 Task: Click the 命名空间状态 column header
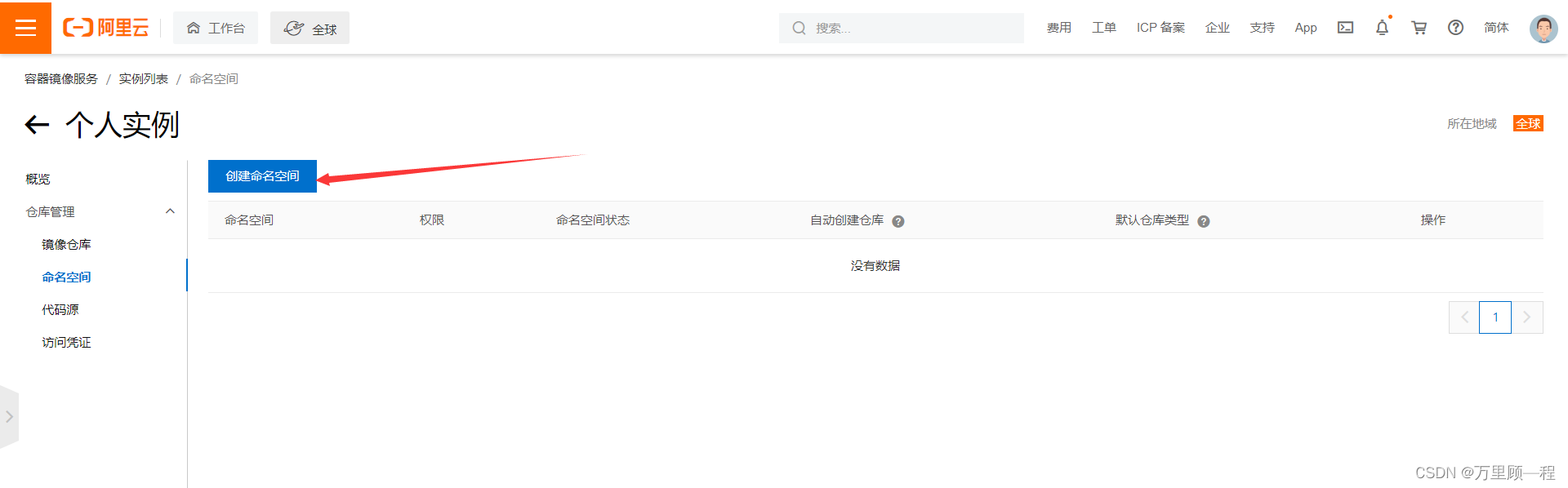click(x=593, y=220)
